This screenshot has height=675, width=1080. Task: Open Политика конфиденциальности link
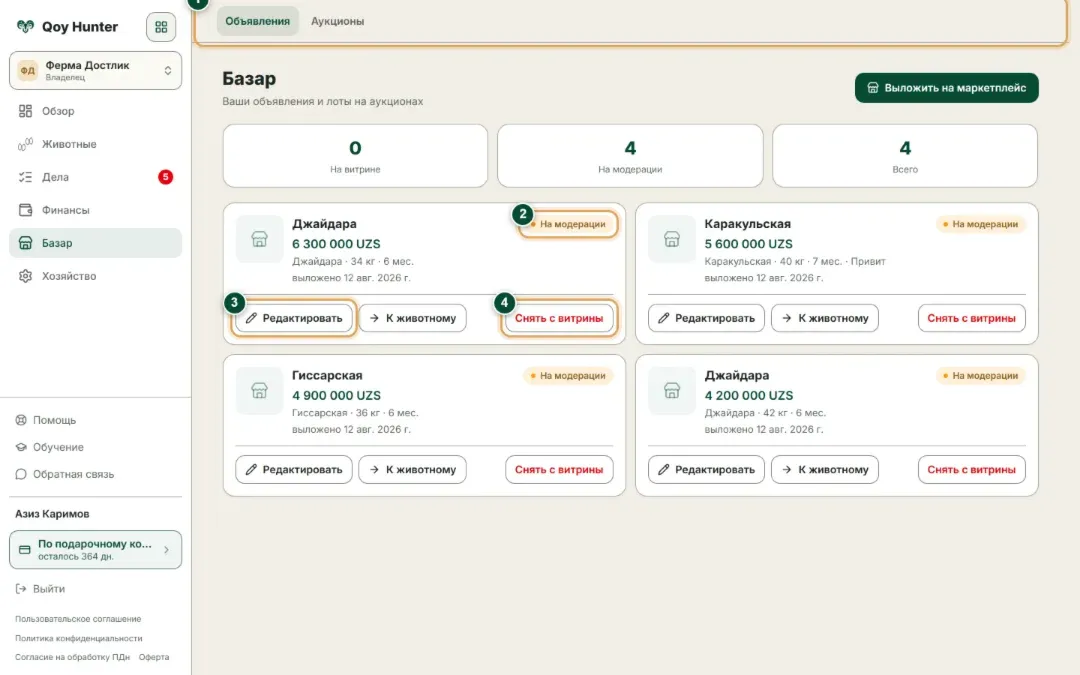pyautogui.click(x=79, y=638)
